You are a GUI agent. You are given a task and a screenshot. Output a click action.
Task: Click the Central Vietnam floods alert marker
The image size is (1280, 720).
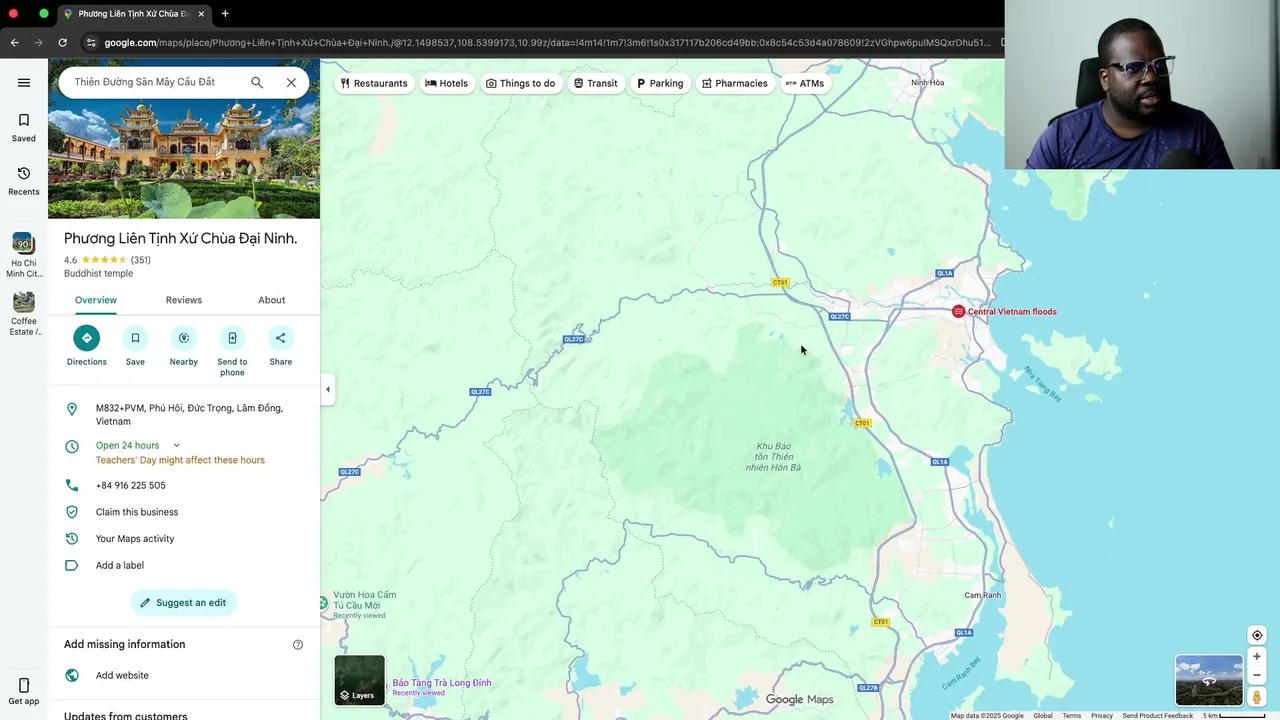(x=958, y=312)
